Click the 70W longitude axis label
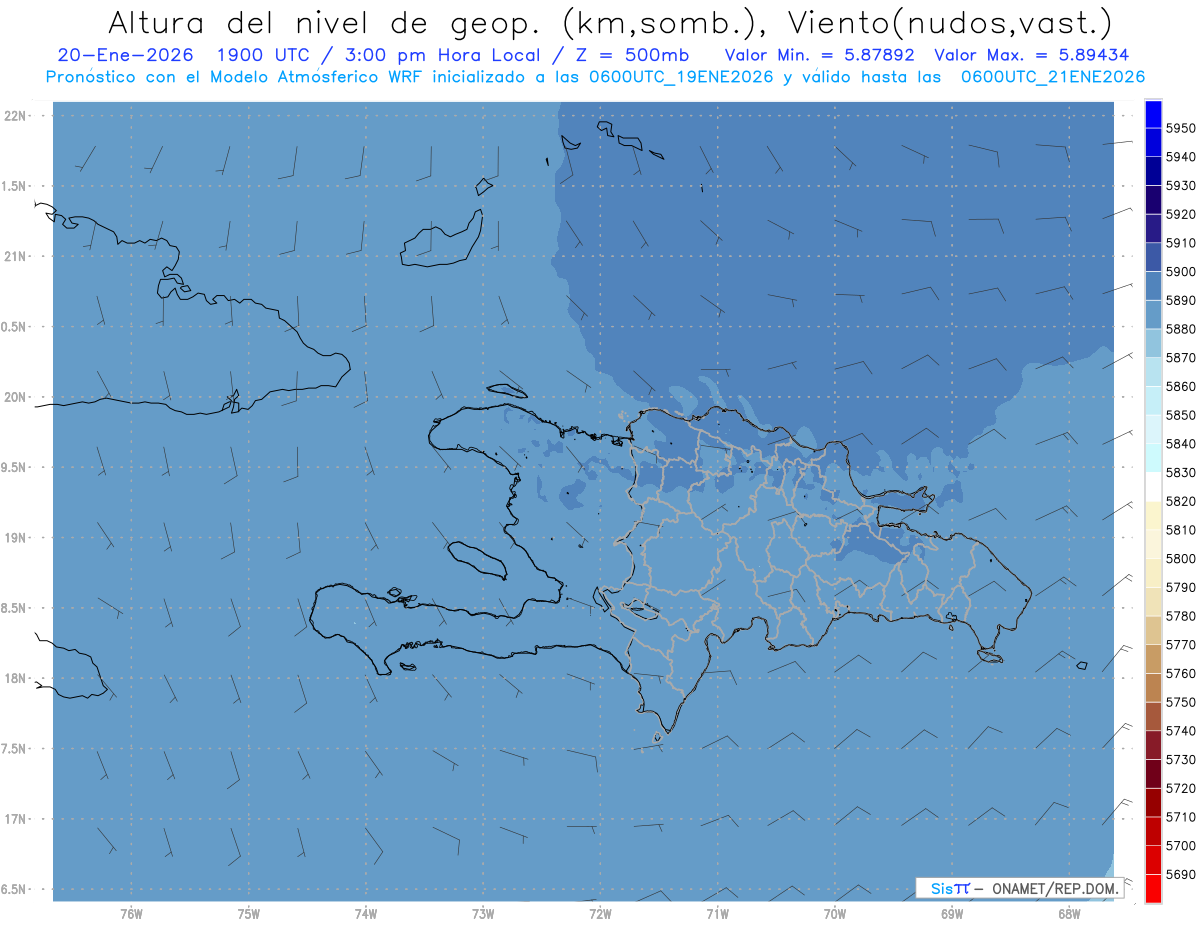Image resolution: width=1200 pixels, height=927 pixels. click(835, 913)
